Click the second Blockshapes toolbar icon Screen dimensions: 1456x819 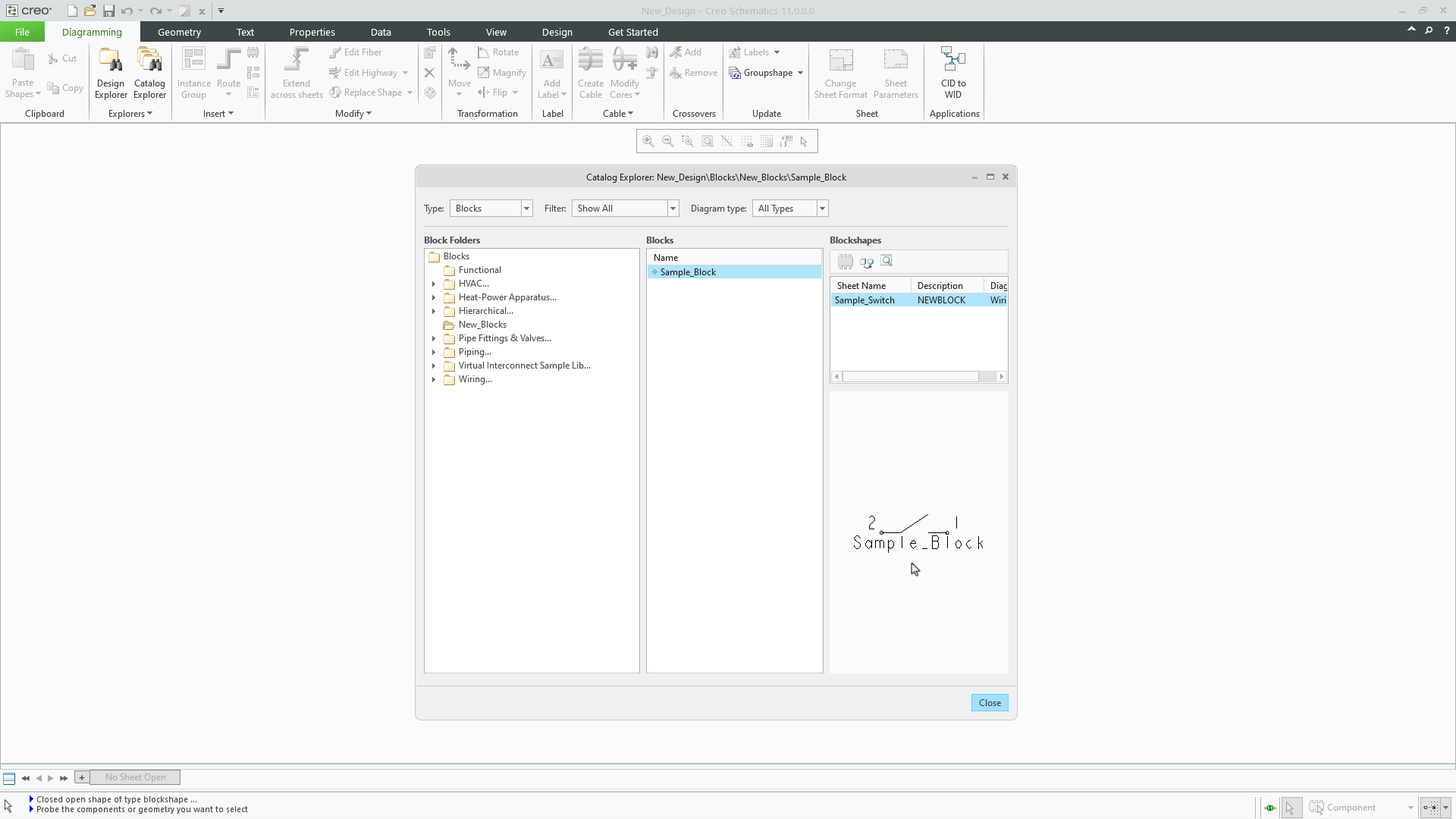867,262
